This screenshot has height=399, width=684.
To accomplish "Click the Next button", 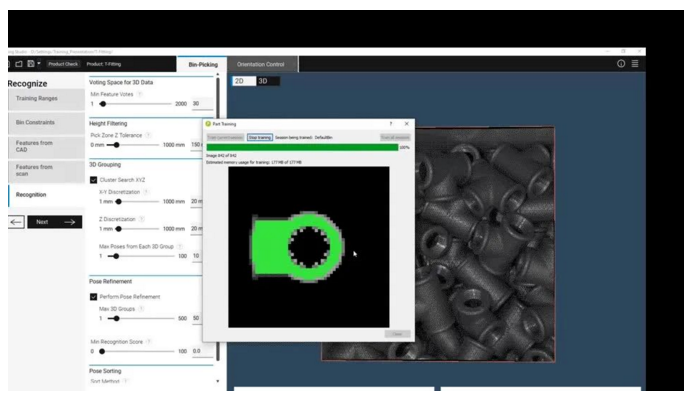I will point(55,222).
